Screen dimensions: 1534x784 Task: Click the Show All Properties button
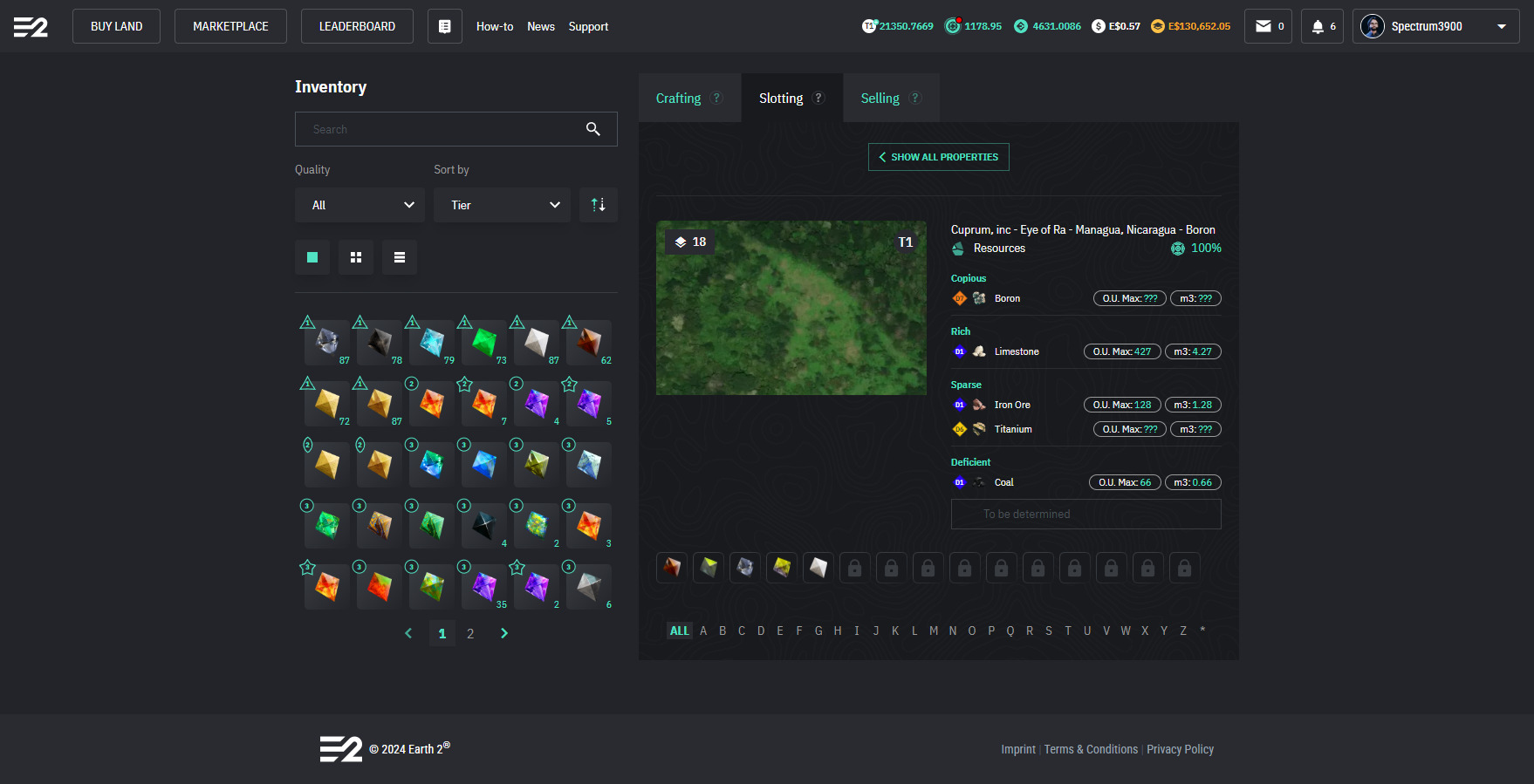tap(938, 157)
